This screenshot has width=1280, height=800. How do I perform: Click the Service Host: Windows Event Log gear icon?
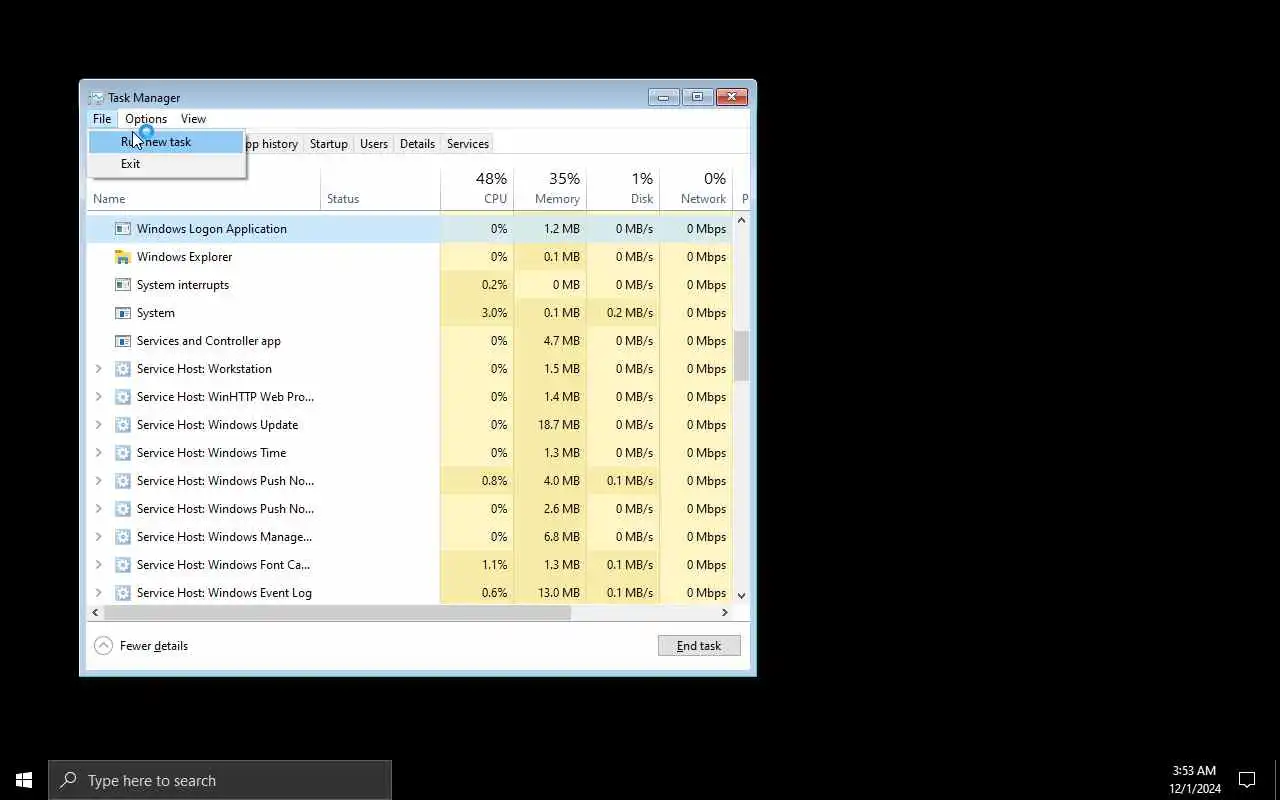coord(123,593)
